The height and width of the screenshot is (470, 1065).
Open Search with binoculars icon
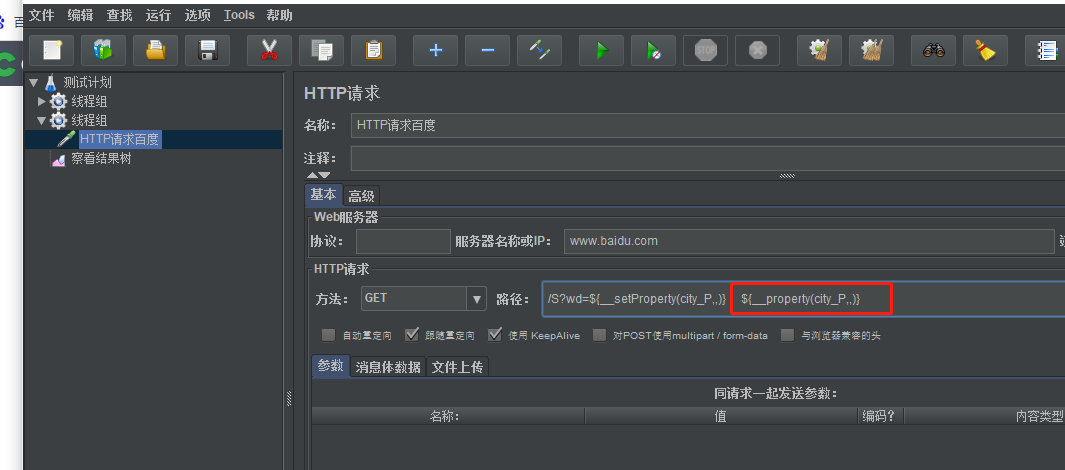[933, 50]
